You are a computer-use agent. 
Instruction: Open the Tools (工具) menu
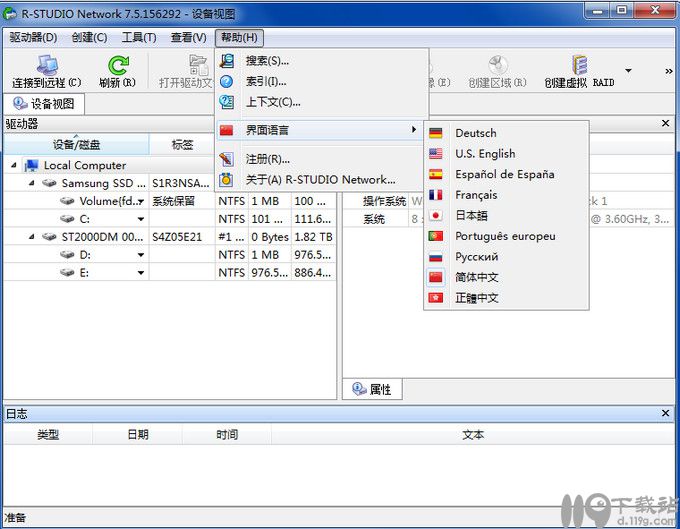pos(139,38)
